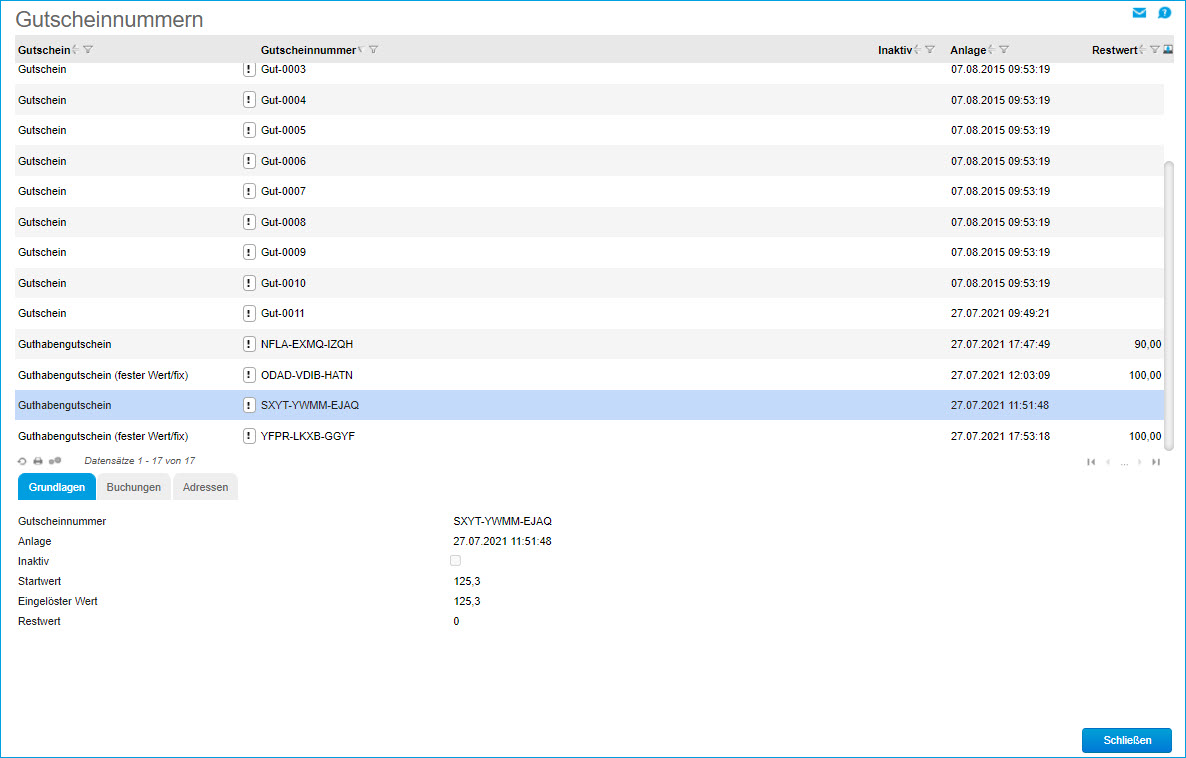Click the Schließen button

(x=1126, y=740)
